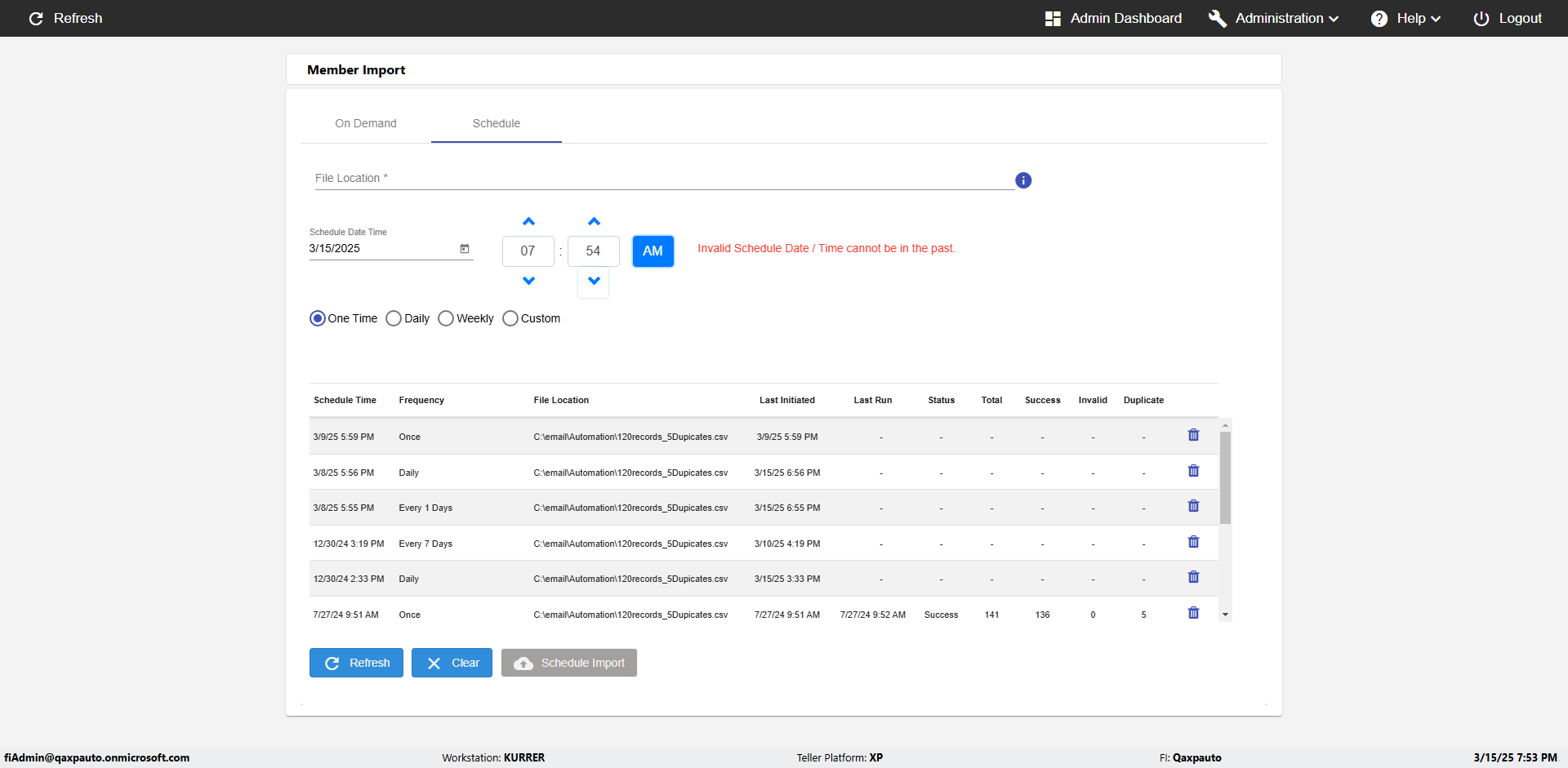This screenshot has width=1568, height=768.
Task: Delete the 3/8/25 5:56 PM daily schedule
Action: 1193,472
